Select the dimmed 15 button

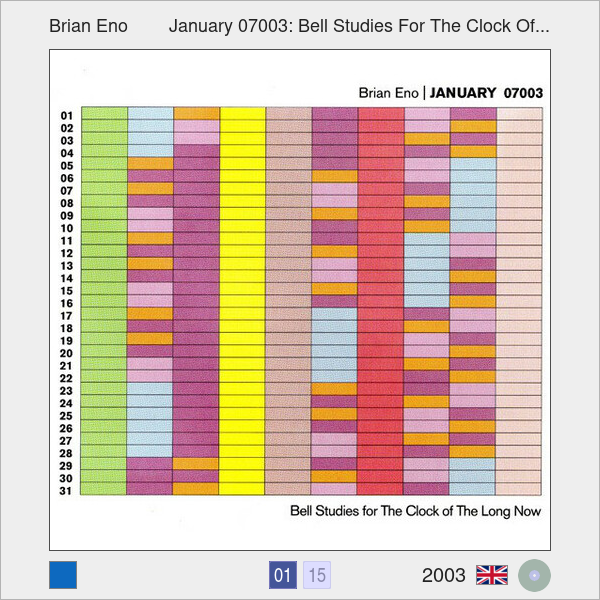coord(317,575)
